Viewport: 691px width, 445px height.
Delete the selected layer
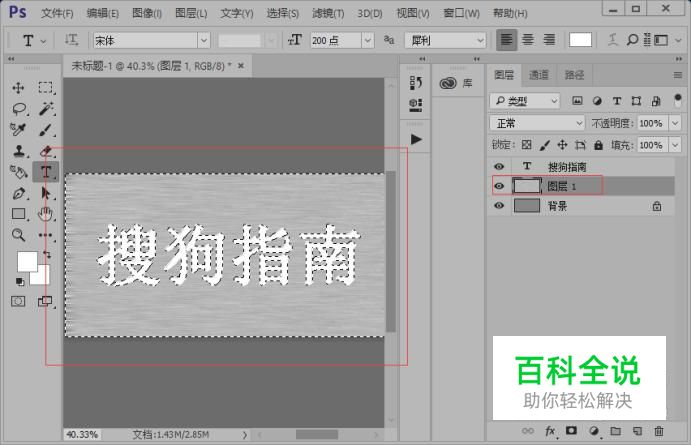click(x=659, y=431)
